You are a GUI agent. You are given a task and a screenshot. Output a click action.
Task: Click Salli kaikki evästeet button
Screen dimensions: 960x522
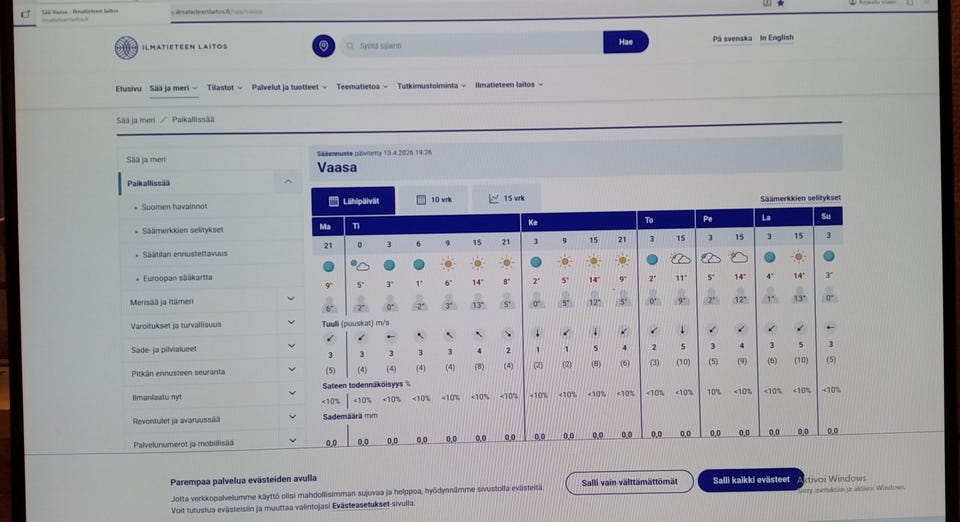[x=750, y=480]
